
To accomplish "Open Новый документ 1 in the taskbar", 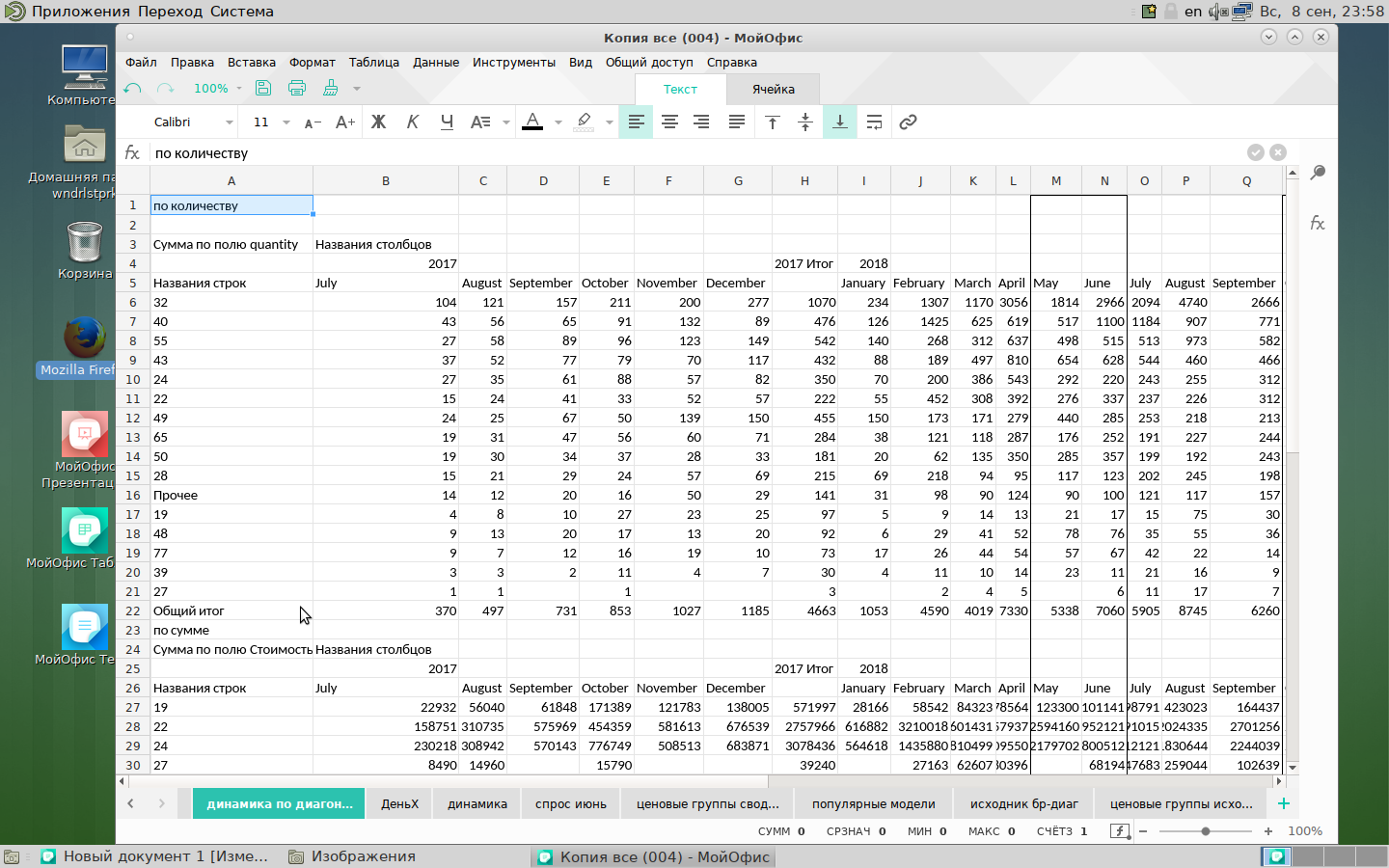I will [154, 856].
